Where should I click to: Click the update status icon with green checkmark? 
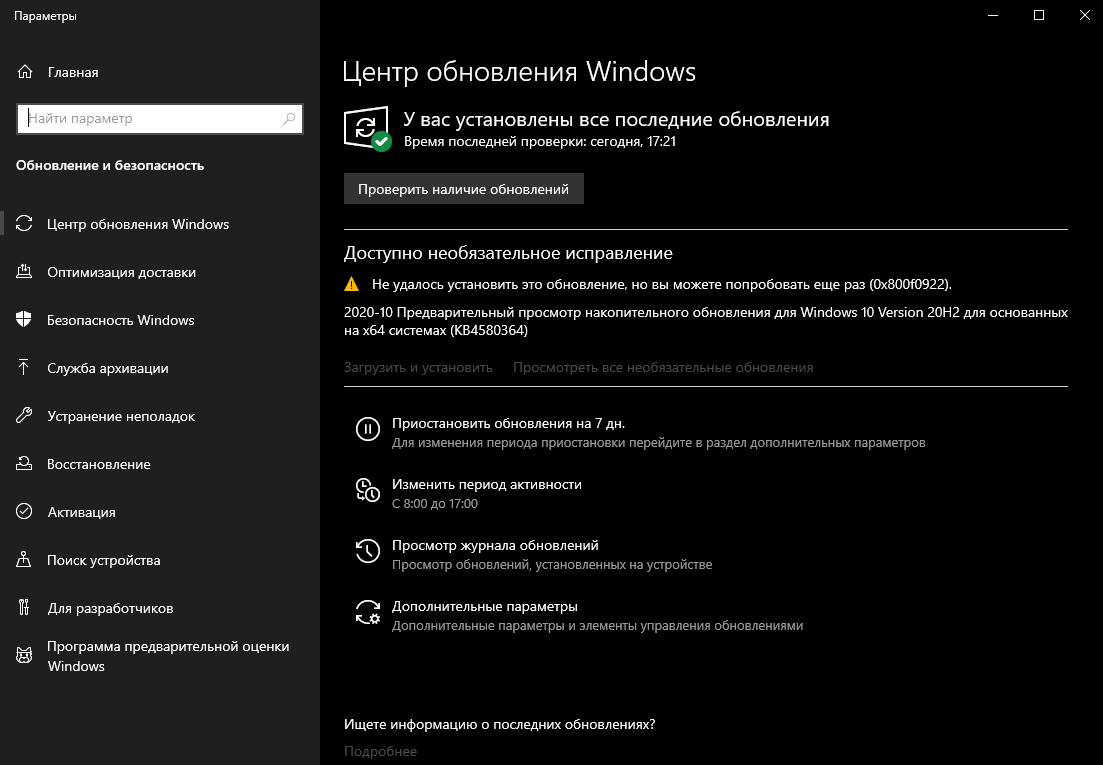(x=366, y=128)
